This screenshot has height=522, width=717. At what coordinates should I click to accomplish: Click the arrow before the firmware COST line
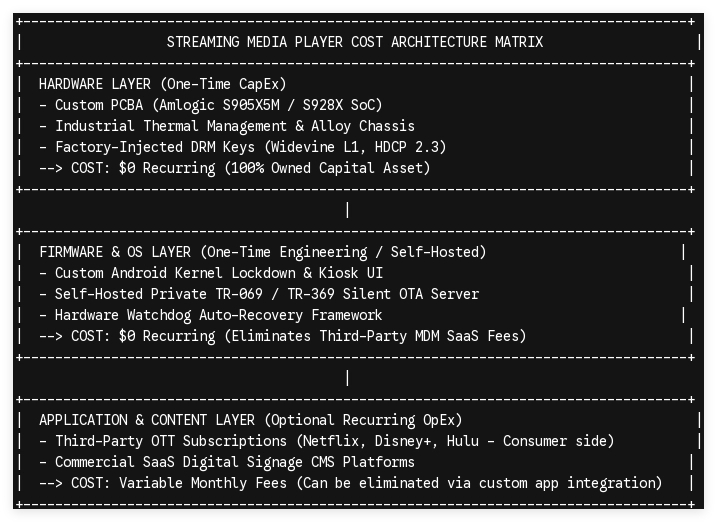pos(51,336)
